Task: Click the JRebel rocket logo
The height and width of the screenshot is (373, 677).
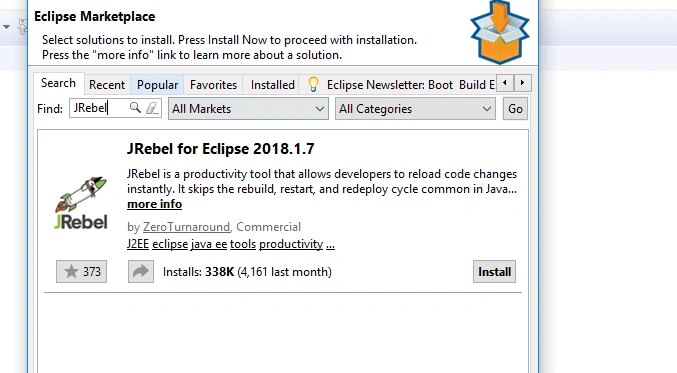Action: coord(81,202)
